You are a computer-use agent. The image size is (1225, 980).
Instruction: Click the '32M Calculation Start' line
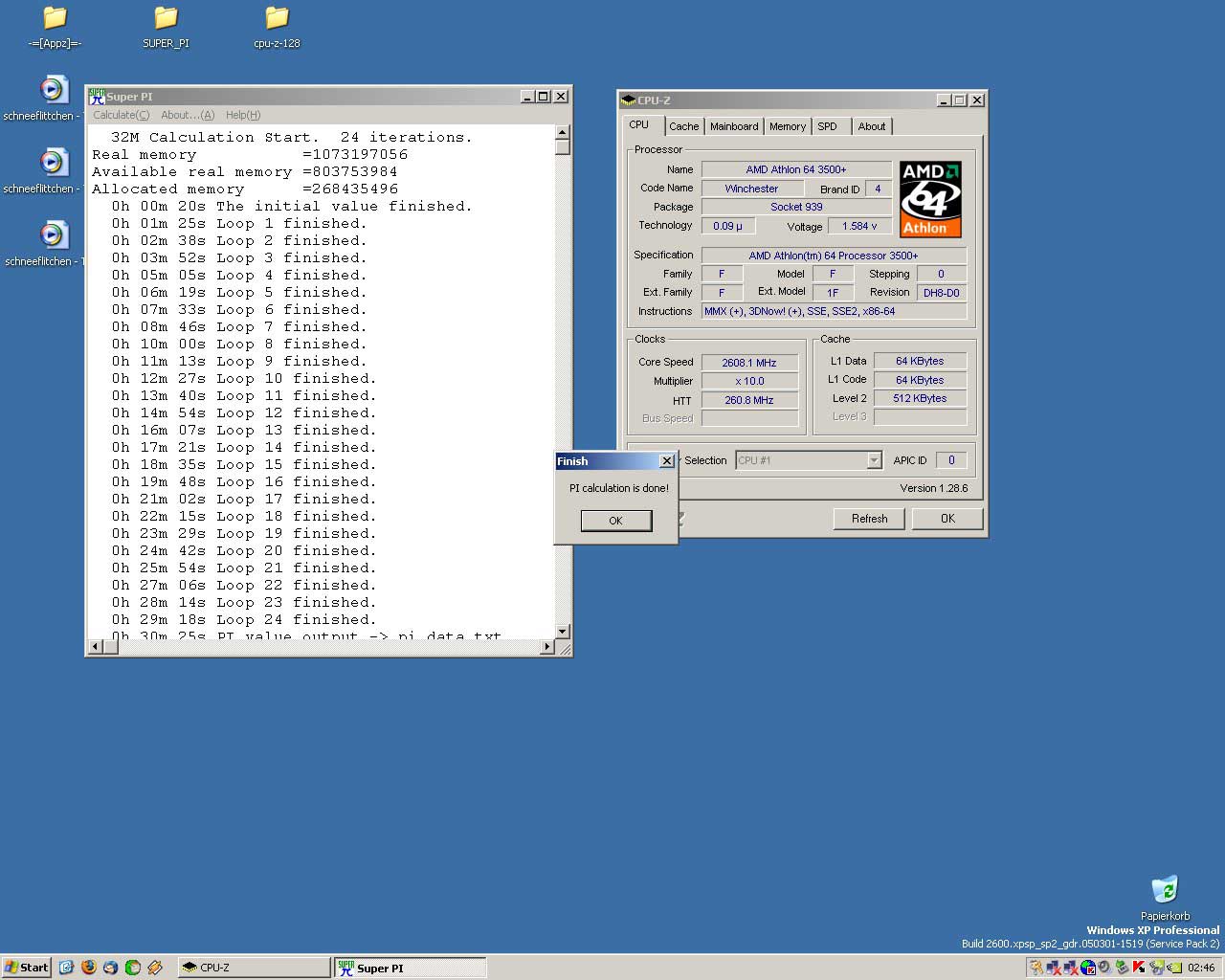(291, 137)
